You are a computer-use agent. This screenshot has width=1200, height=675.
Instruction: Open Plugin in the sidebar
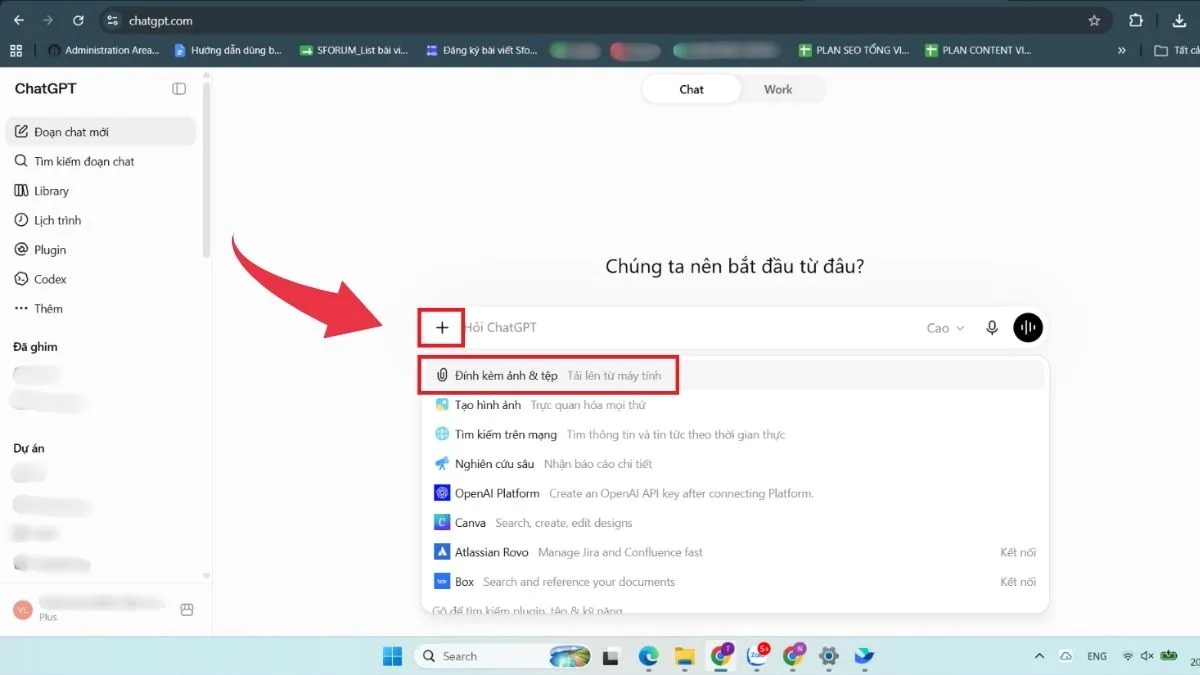101,249
